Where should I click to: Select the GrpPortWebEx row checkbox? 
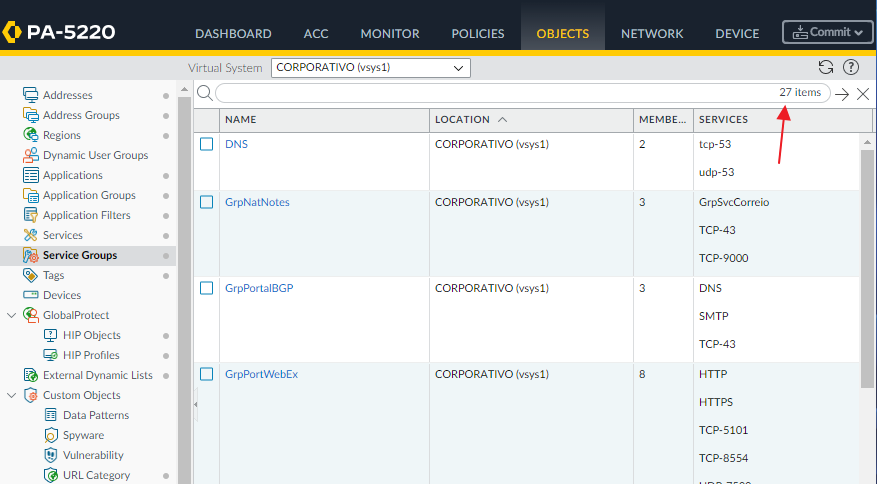point(207,374)
